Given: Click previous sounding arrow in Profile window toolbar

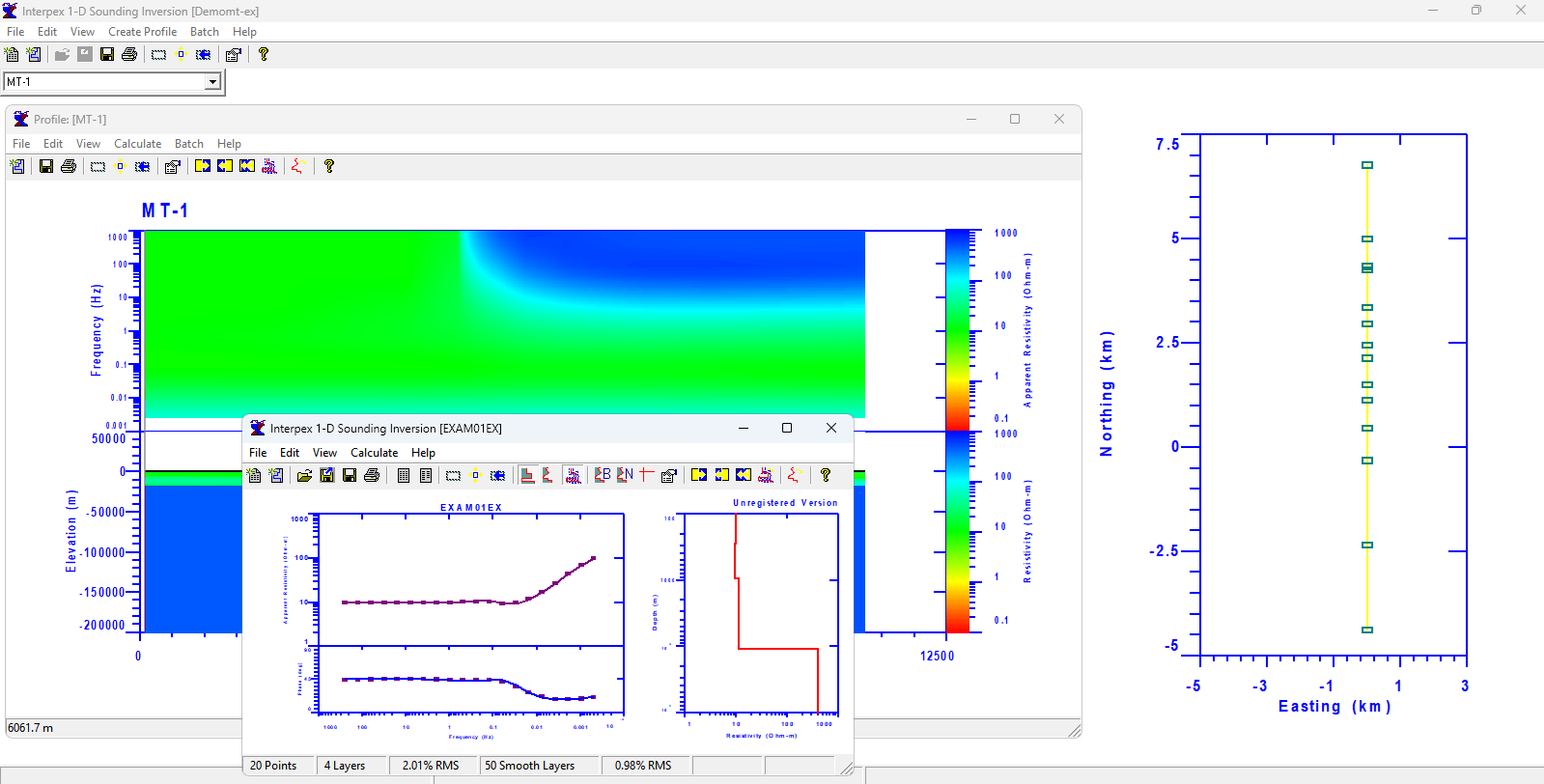Looking at the screenshot, I should point(225,167).
